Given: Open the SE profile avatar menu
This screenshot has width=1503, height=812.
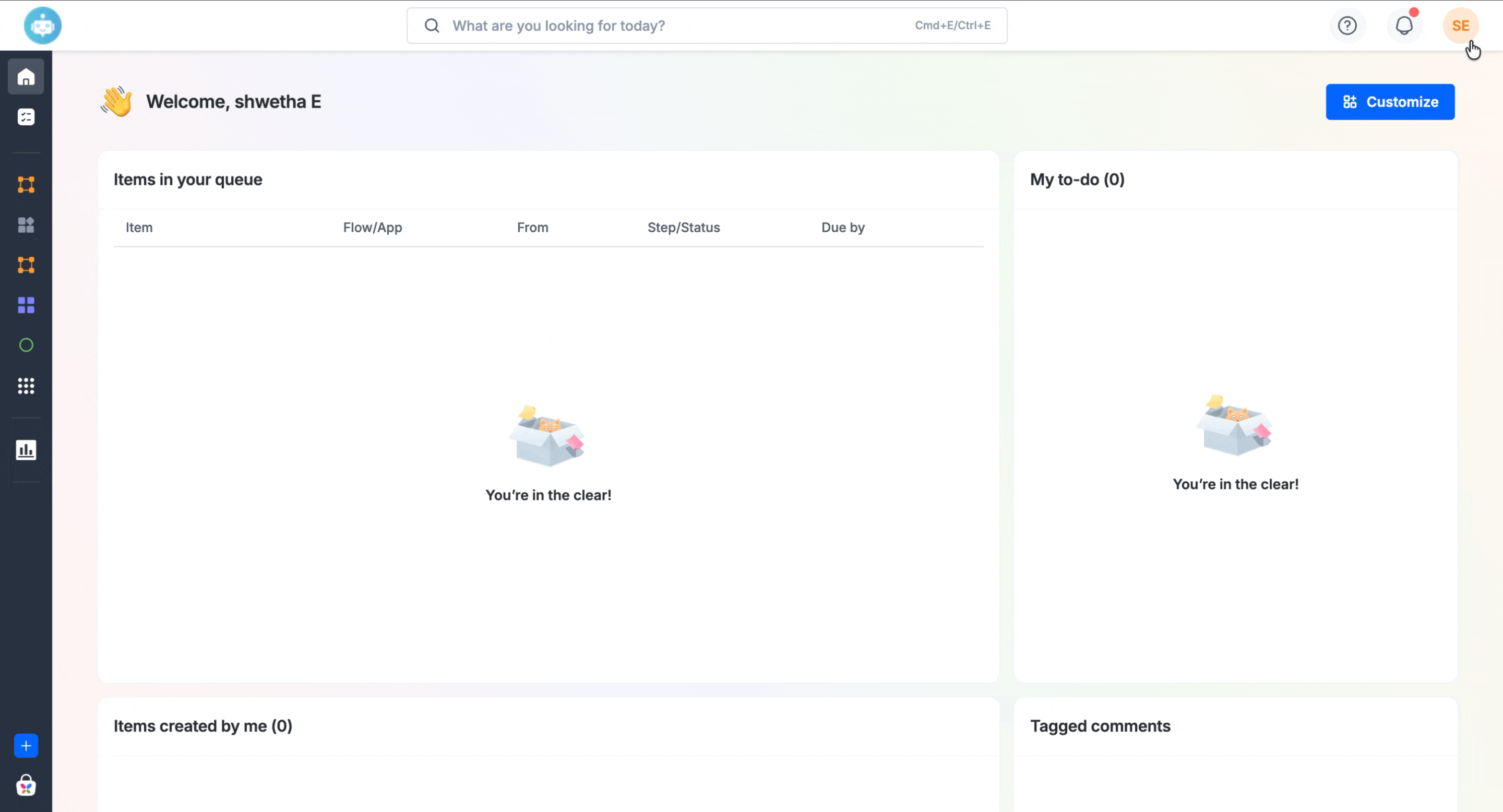Looking at the screenshot, I should (x=1461, y=25).
